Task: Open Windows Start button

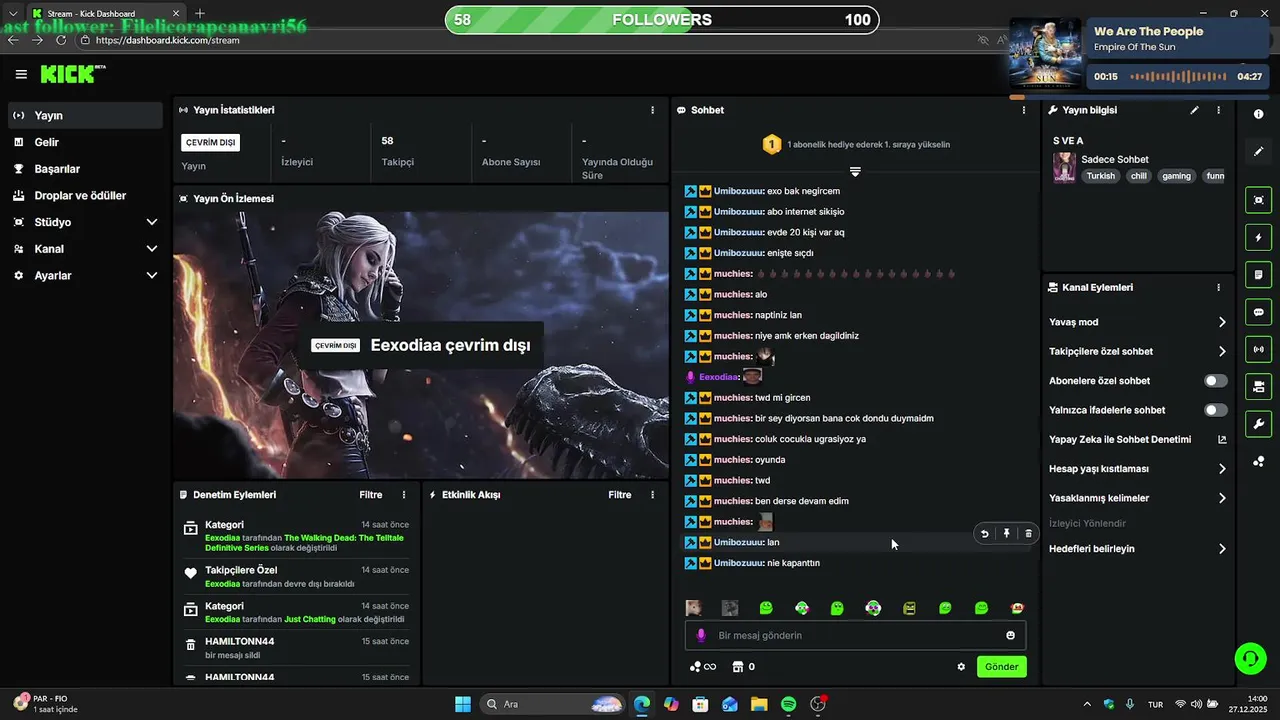Action: click(463, 704)
